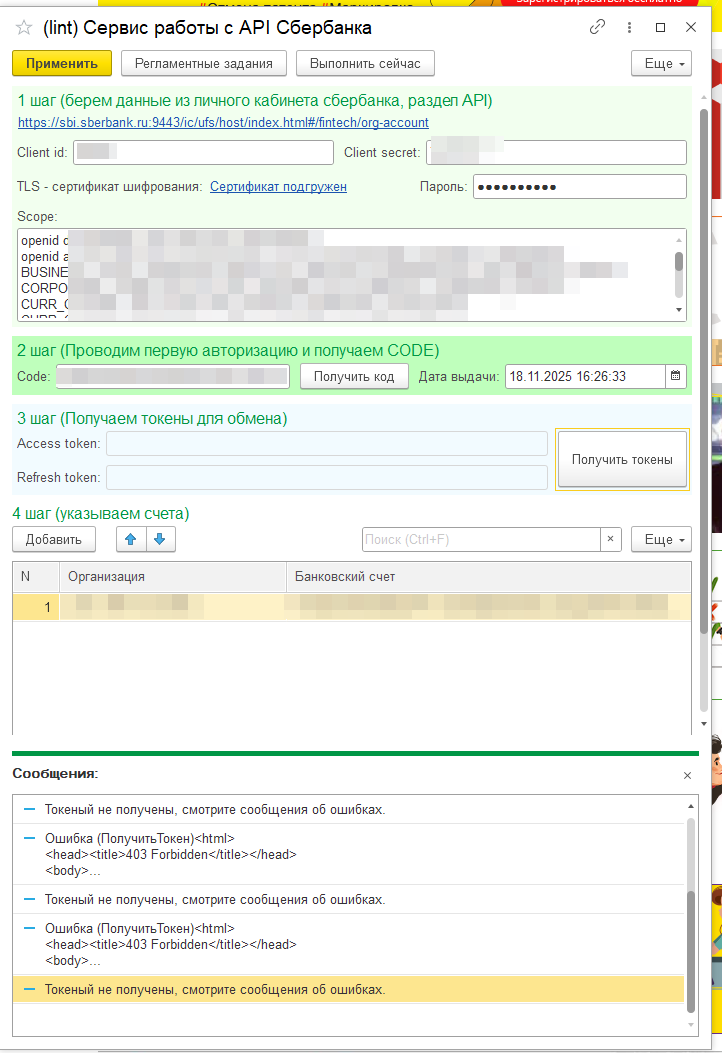This screenshot has height=1053, width=722.
Task: Click the Получить токены button
Action: [x=622, y=459]
